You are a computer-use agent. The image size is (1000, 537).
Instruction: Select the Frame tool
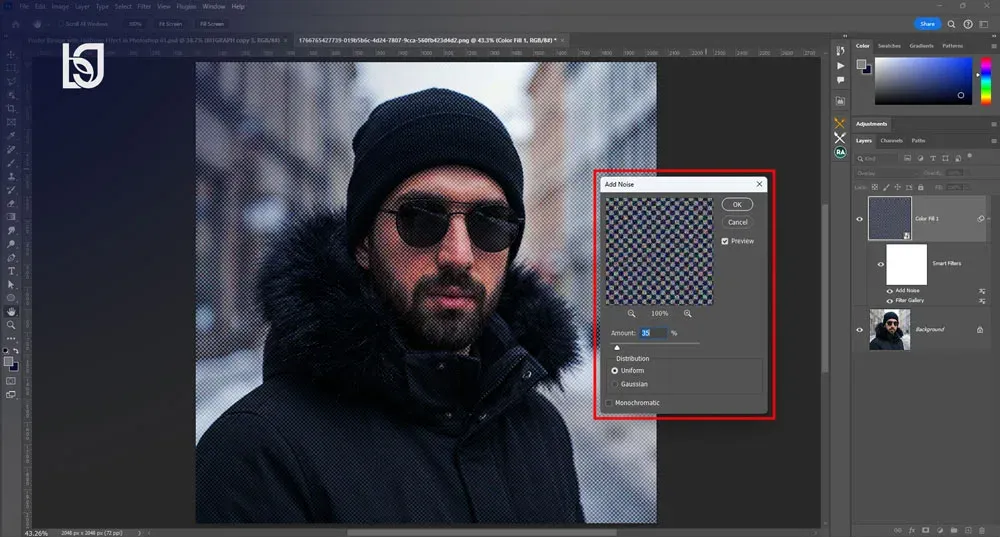tap(11, 122)
